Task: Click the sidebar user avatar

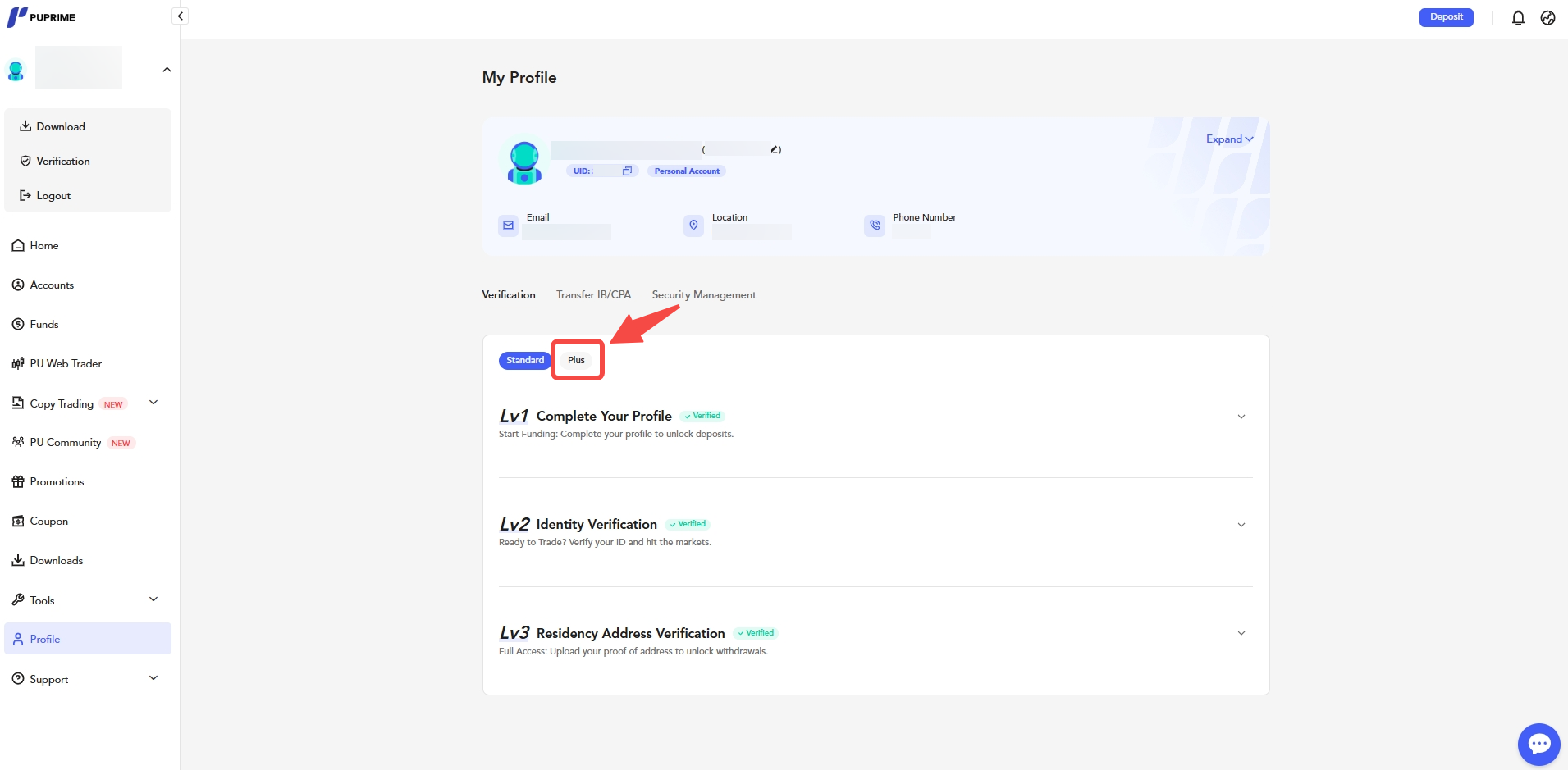Action: (16, 71)
